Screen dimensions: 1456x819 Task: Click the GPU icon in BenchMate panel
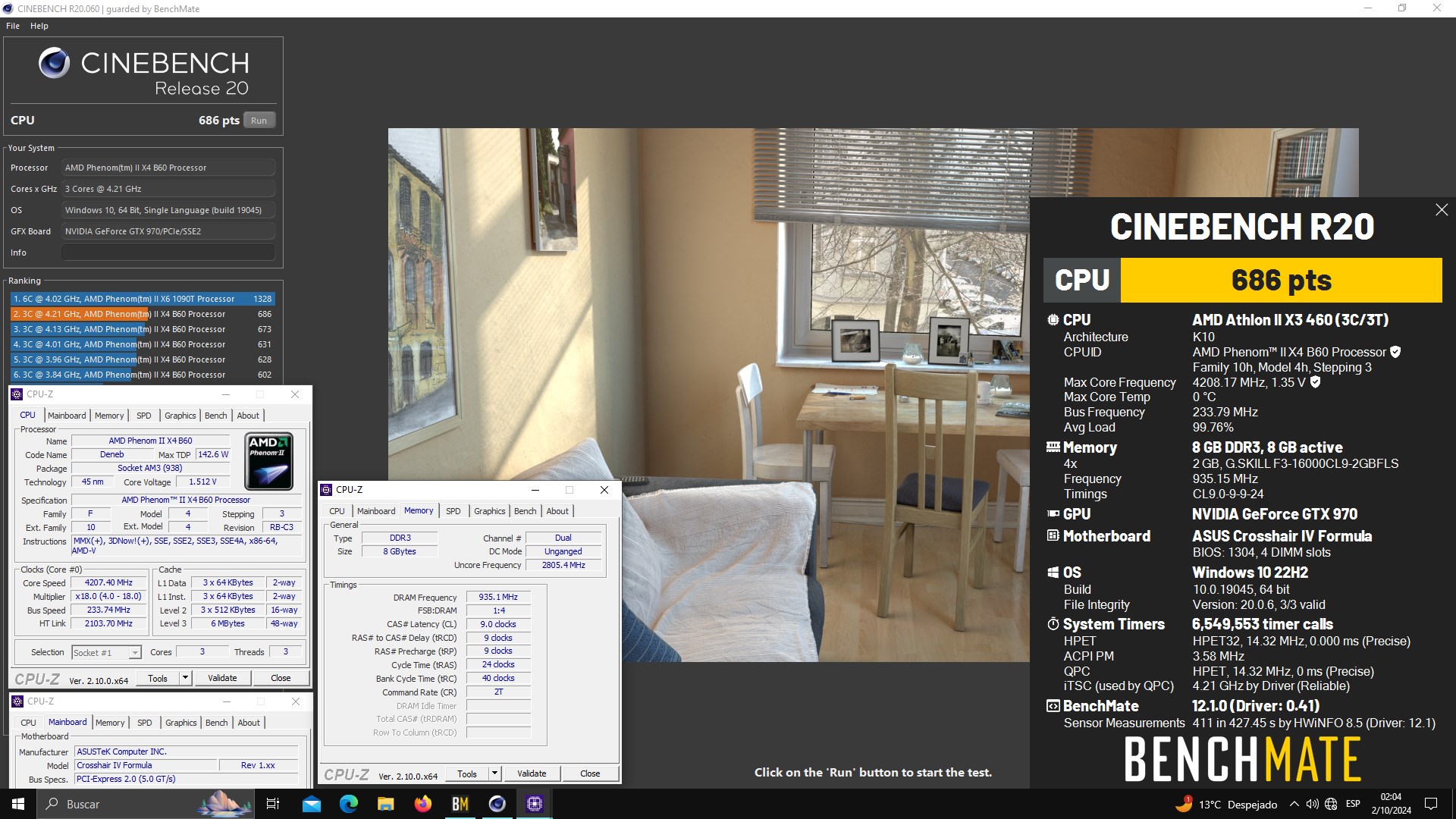(1053, 514)
